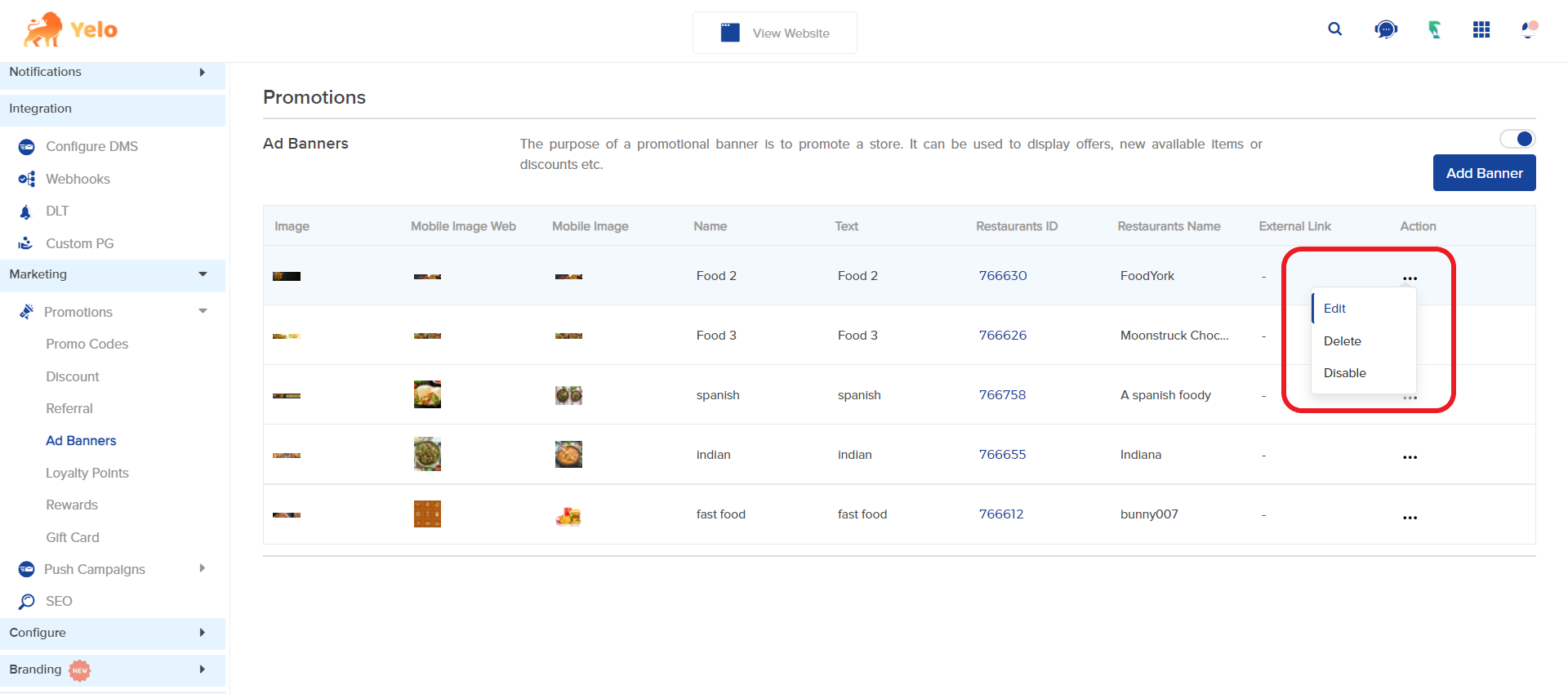Image resolution: width=1568 pixels, height=694 pixels.
Task: Choose Disable in the action menu
Action: click(1345, 373)
